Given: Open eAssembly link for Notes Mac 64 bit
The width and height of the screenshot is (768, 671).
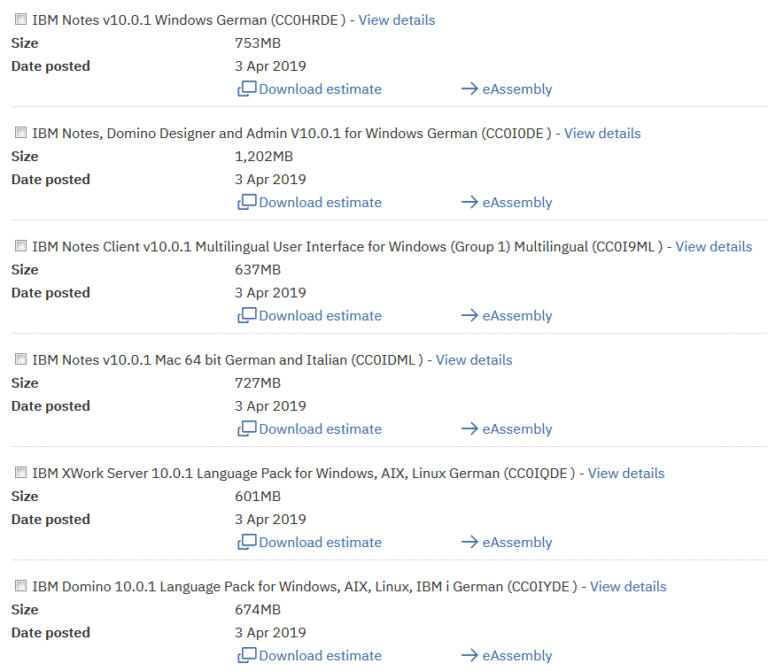Looking at the screenshot, I should coord(517,429).
